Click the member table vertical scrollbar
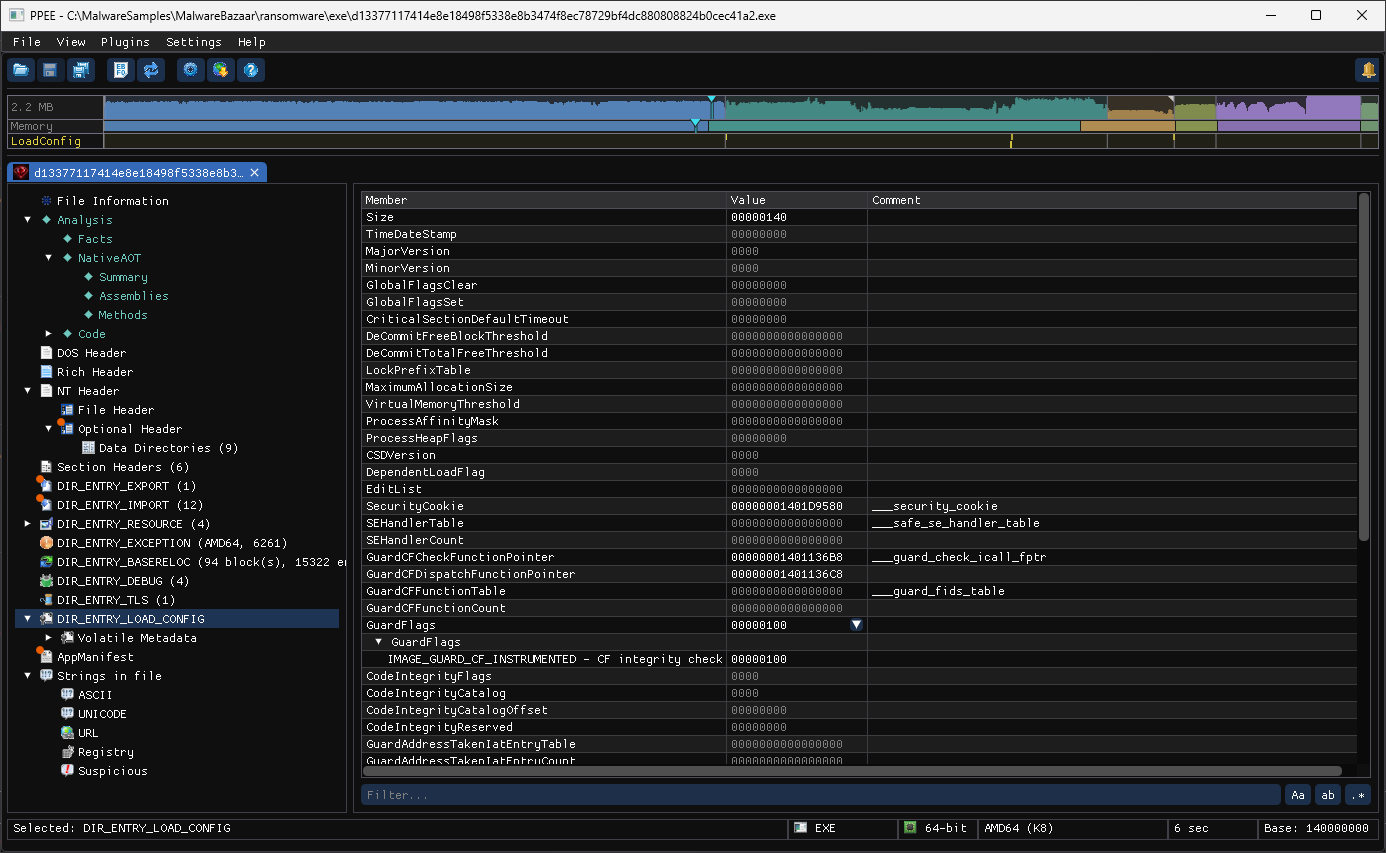 pos(1364,367)
